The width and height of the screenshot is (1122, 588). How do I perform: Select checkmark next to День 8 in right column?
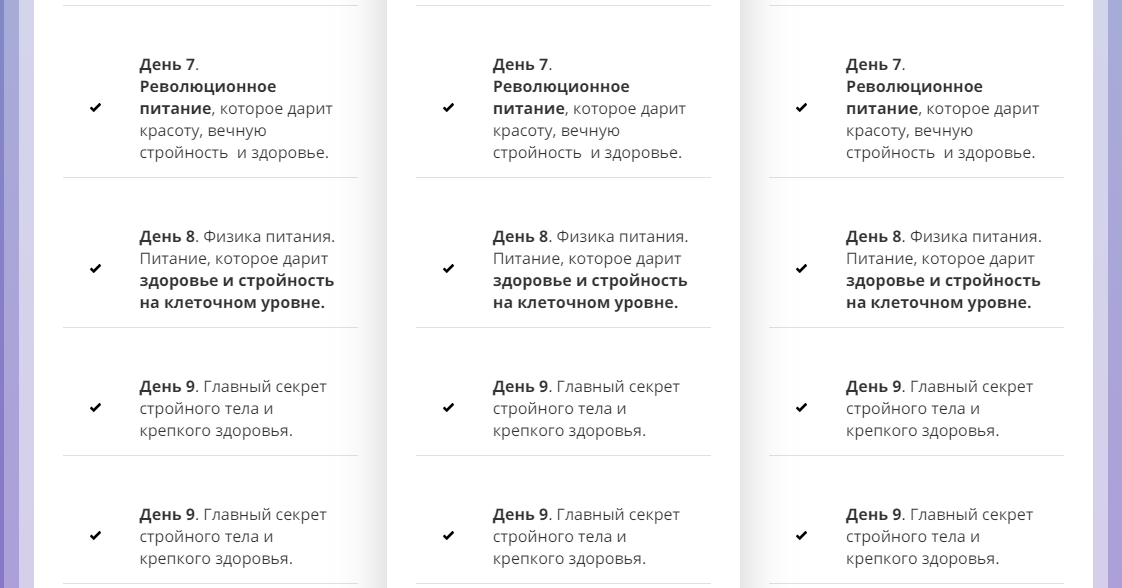coord(801,269)
